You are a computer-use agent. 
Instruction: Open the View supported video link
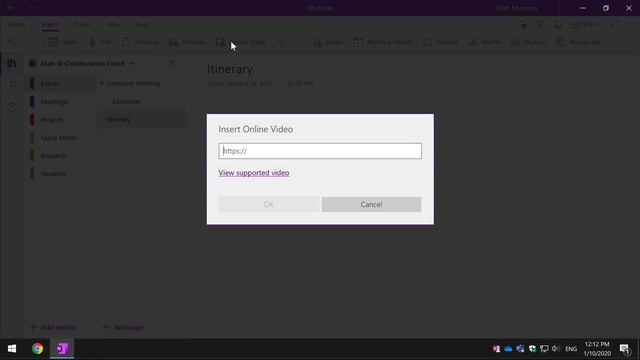click(x=254, y=173)
